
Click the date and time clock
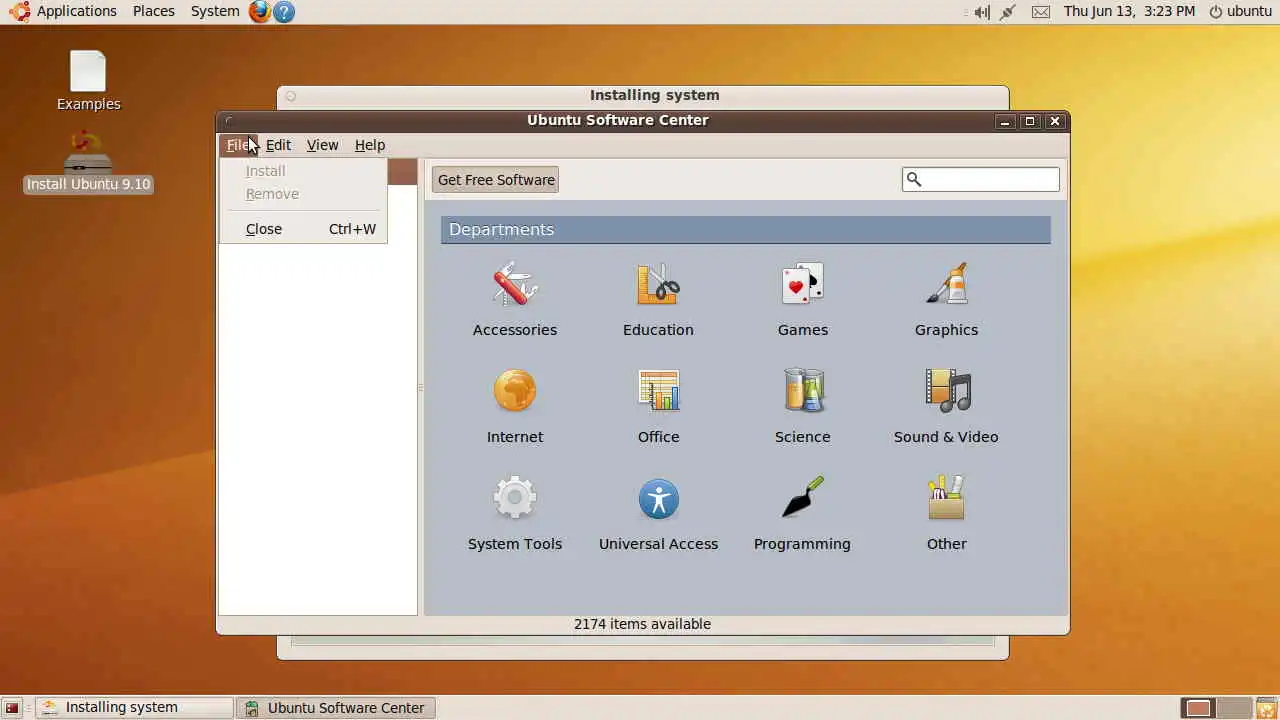pyautogui.click(x=1129, y=11)
